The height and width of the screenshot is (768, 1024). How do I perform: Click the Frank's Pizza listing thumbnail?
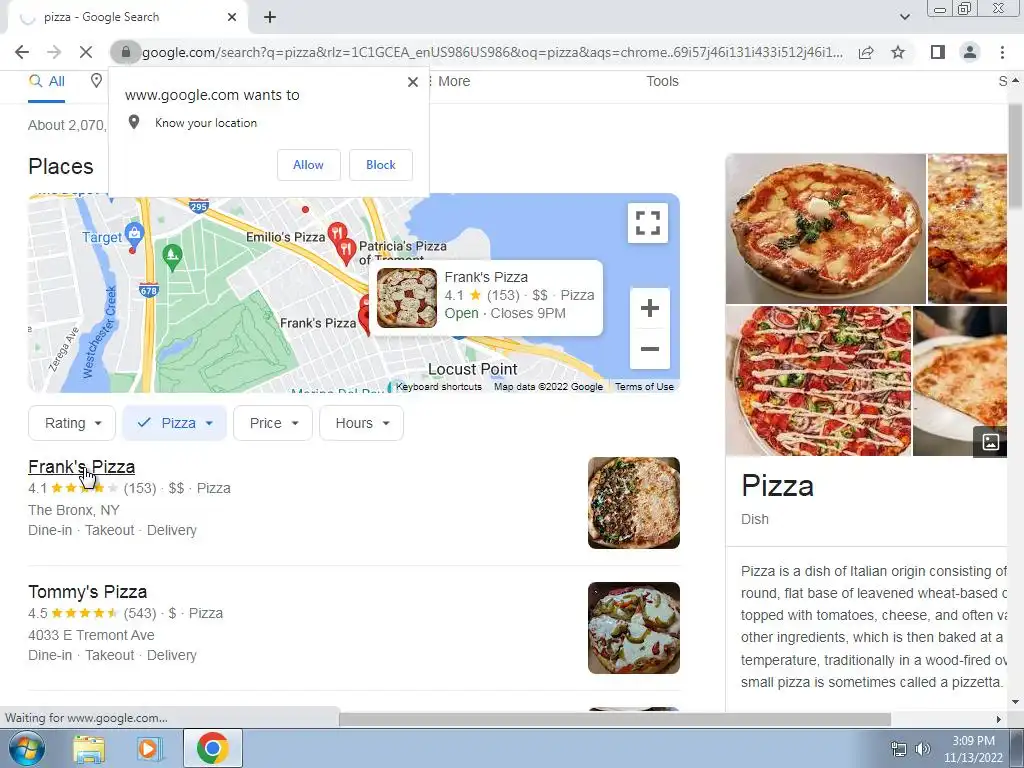point(633,503)
